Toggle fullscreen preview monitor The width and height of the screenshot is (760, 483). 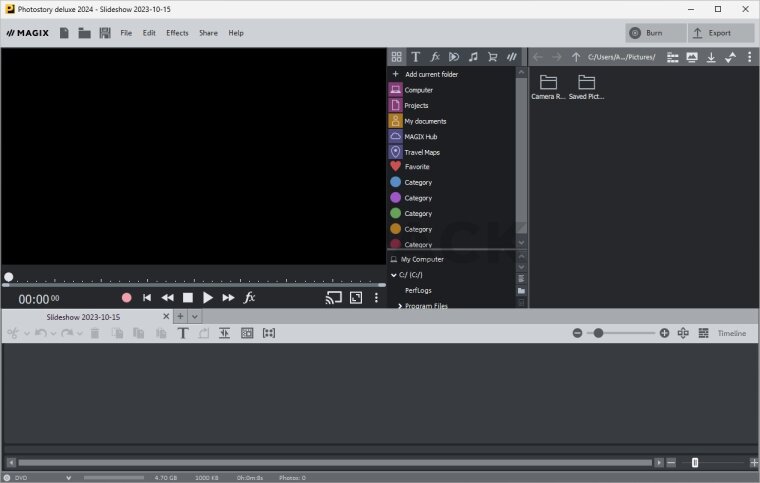(x=356, y=297)
